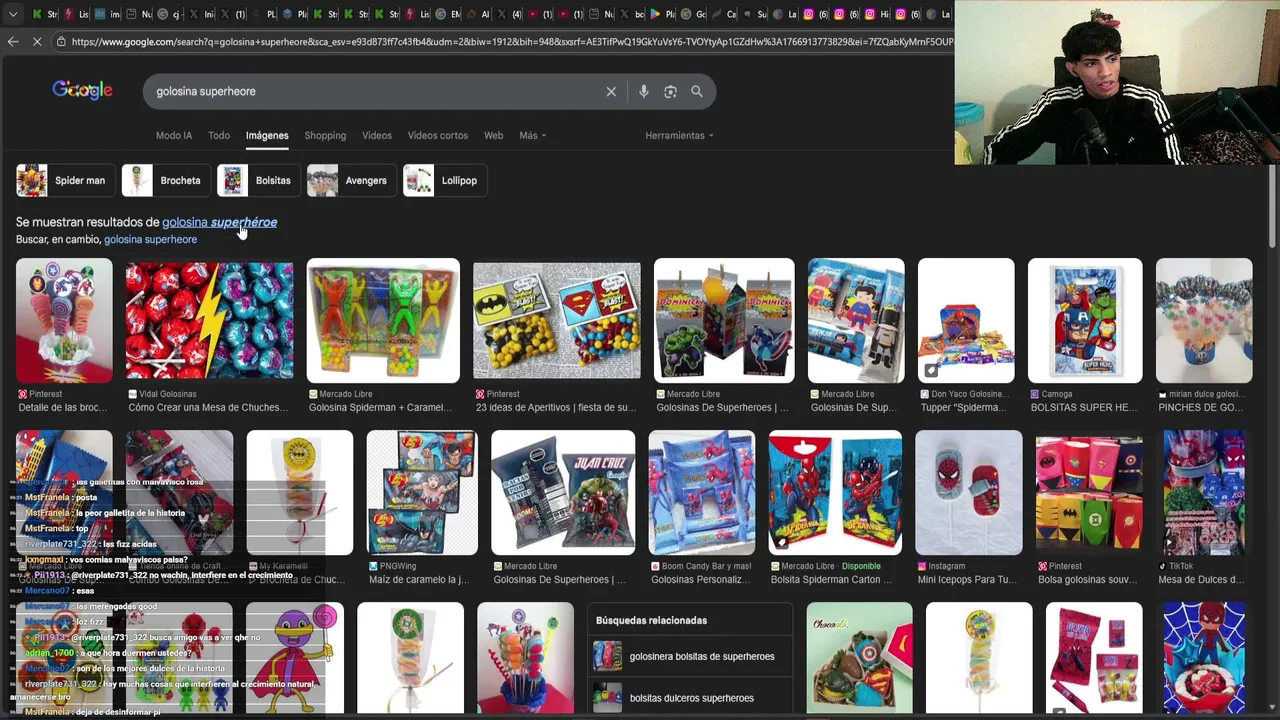Image resolution: width=1280 pixels, height=720 pixels.
Task: Open chocolate strawberries superhero thumbnail
Action: (x=859, y=658)
